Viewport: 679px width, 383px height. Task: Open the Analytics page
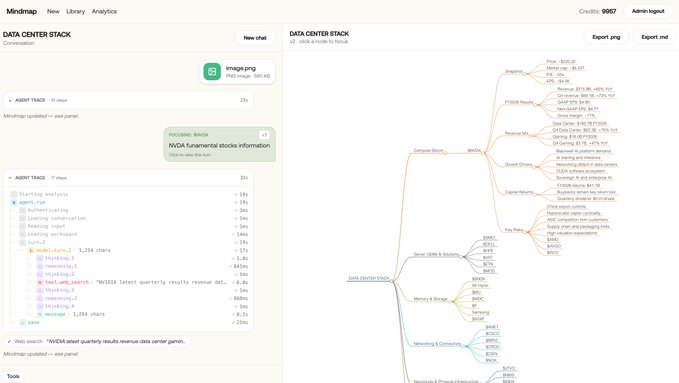coord(104,11)
